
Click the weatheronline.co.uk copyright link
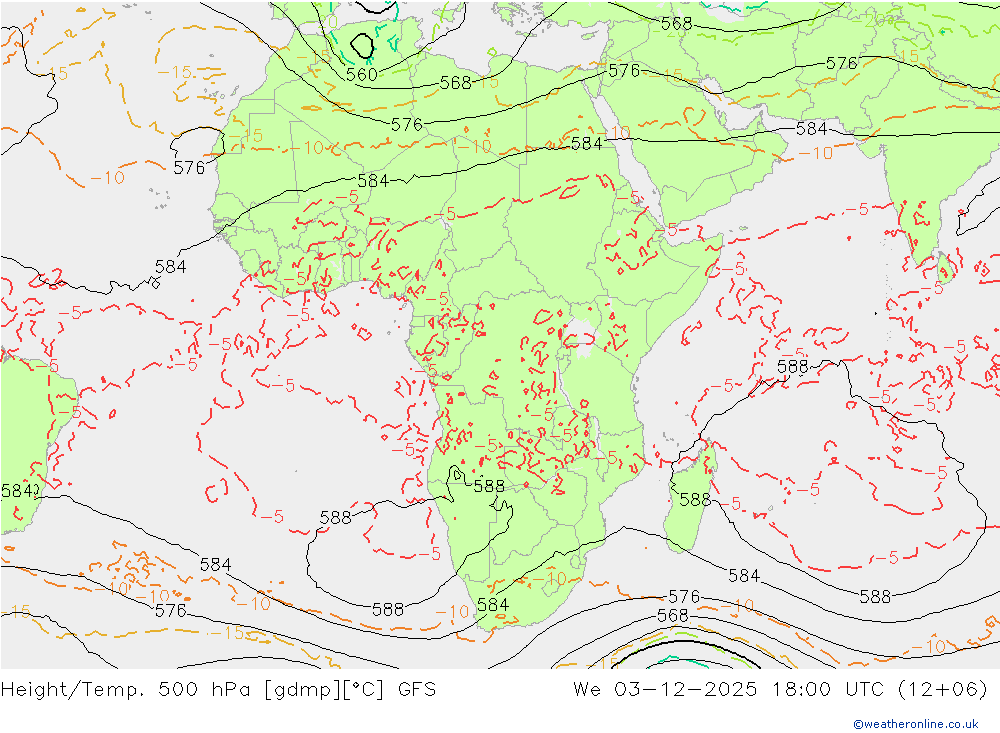pyautogui.click(x=916, y=724)
